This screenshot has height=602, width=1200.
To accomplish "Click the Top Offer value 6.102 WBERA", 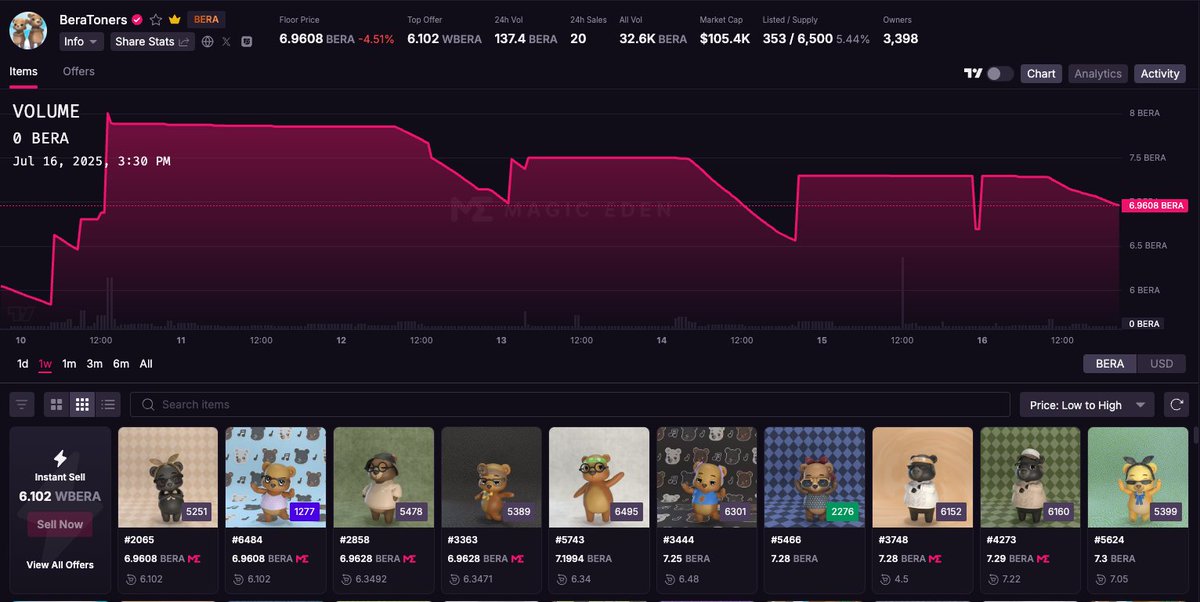I will click(444, 39).
